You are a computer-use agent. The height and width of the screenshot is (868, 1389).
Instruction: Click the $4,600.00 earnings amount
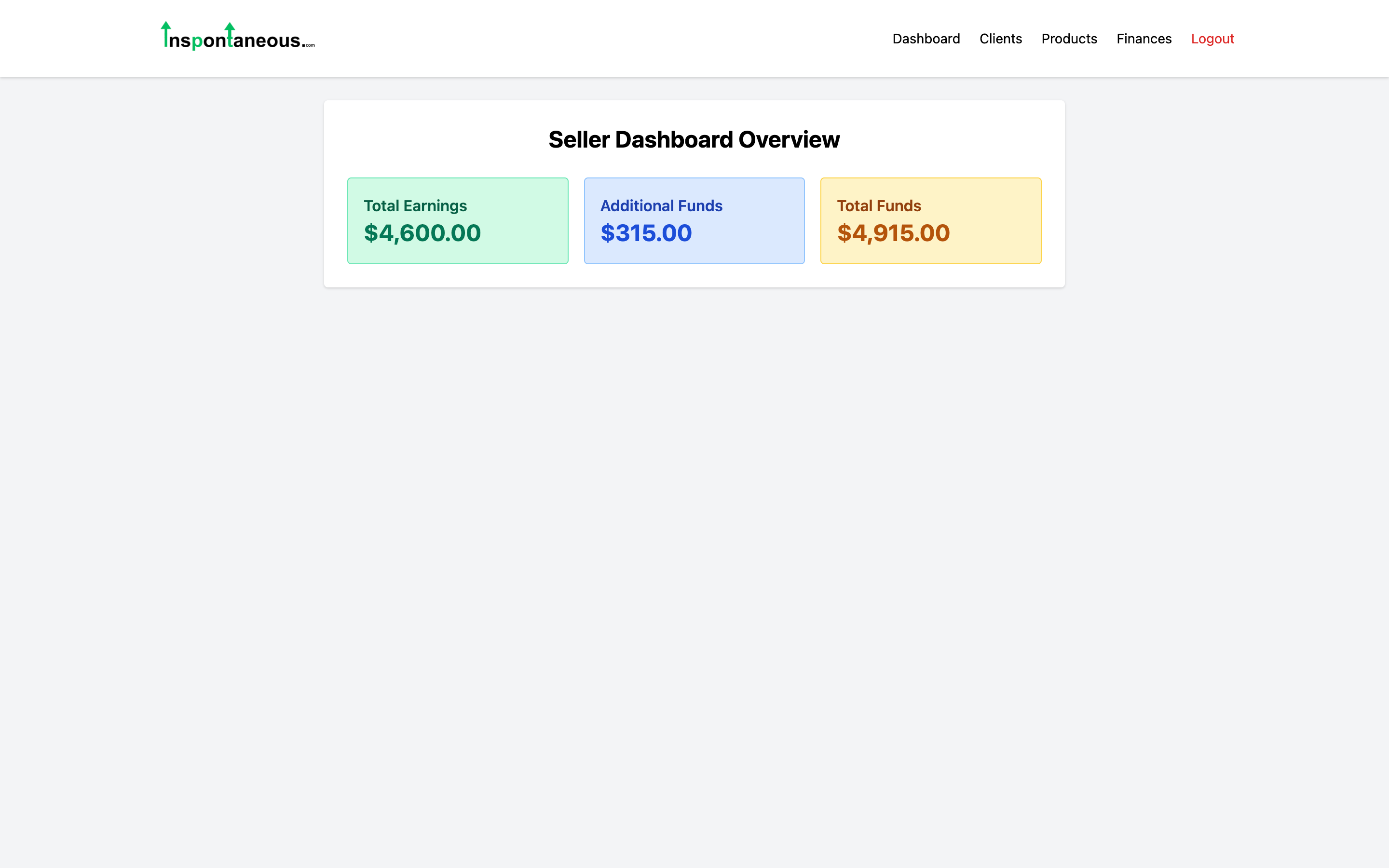pyautogui.click(x=422, y=233)
